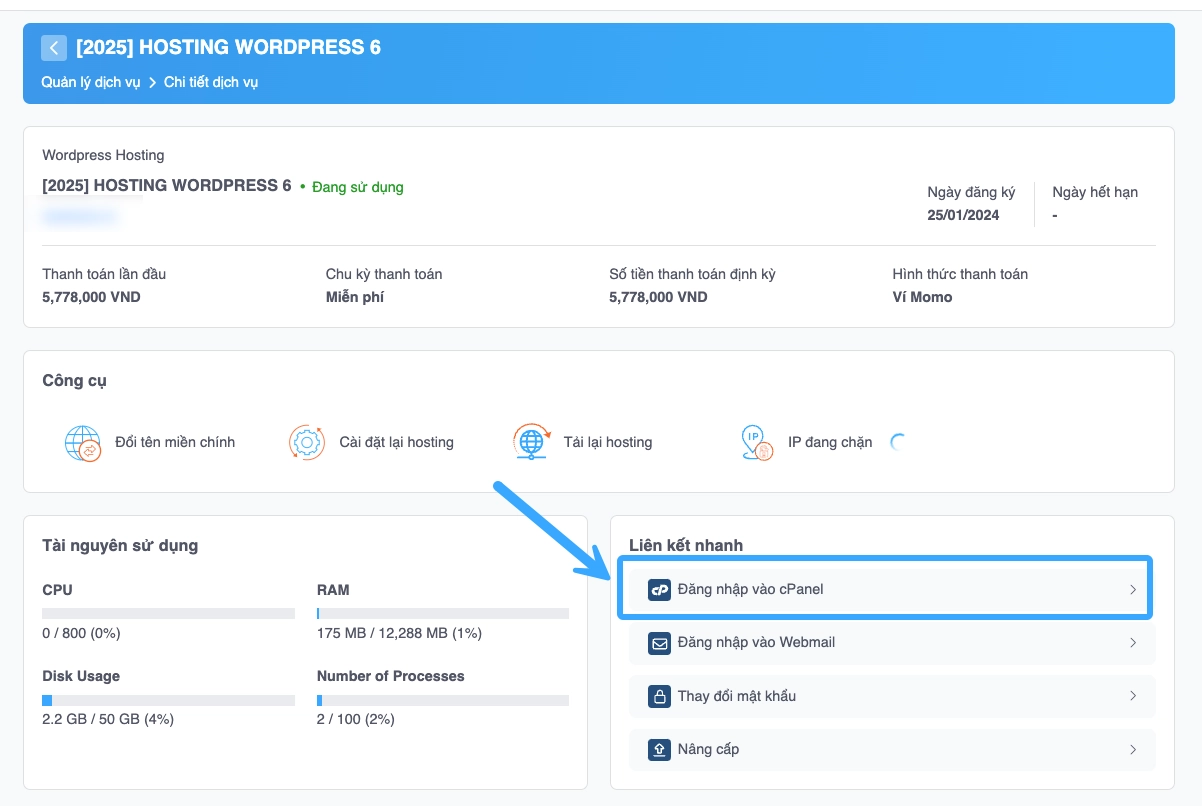Click the highlighted Đăng nhập vào cPanel row
This screenshot has height=806, width=1202.
pos(885,589)
